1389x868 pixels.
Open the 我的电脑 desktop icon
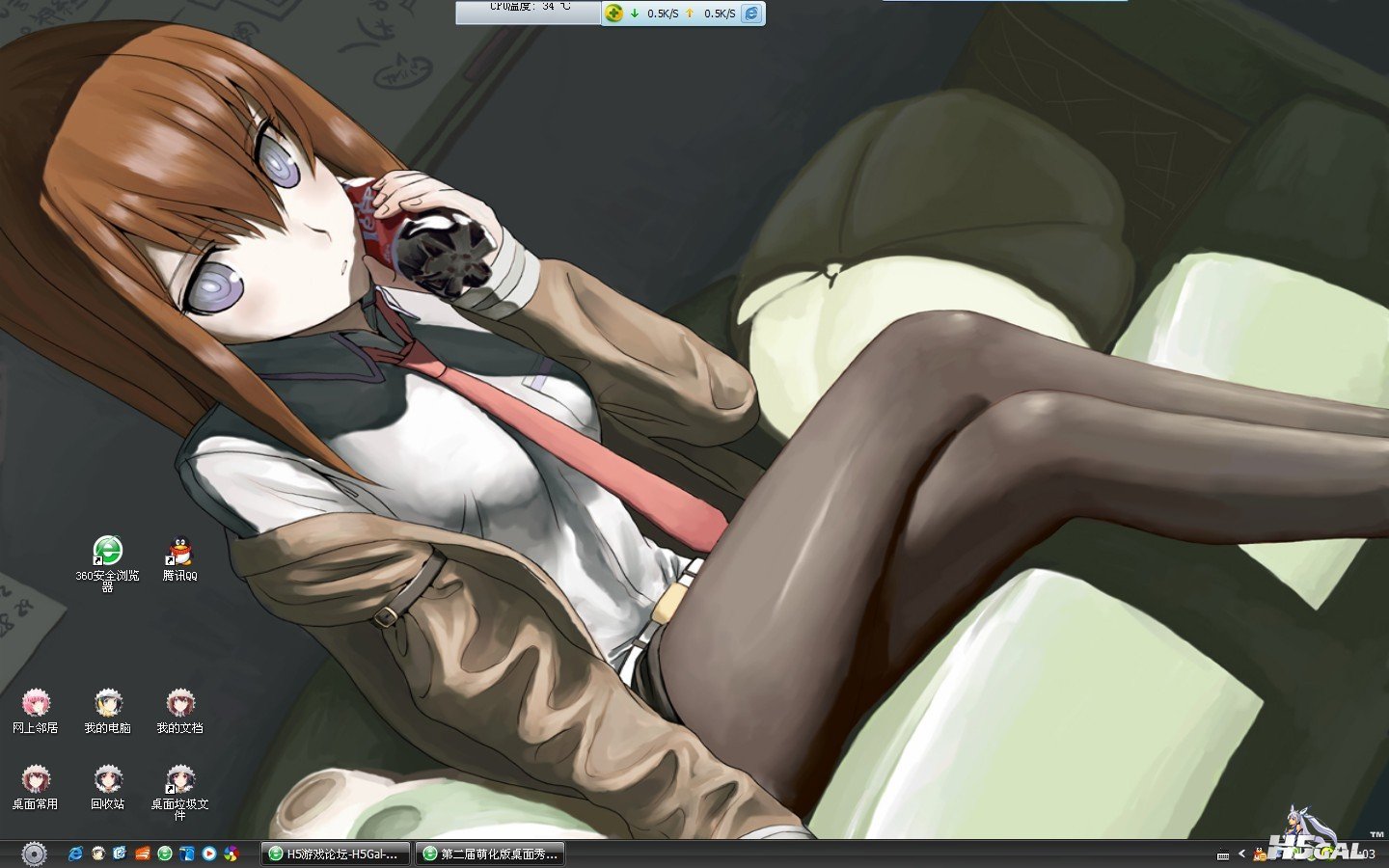(x=107, y=704)
